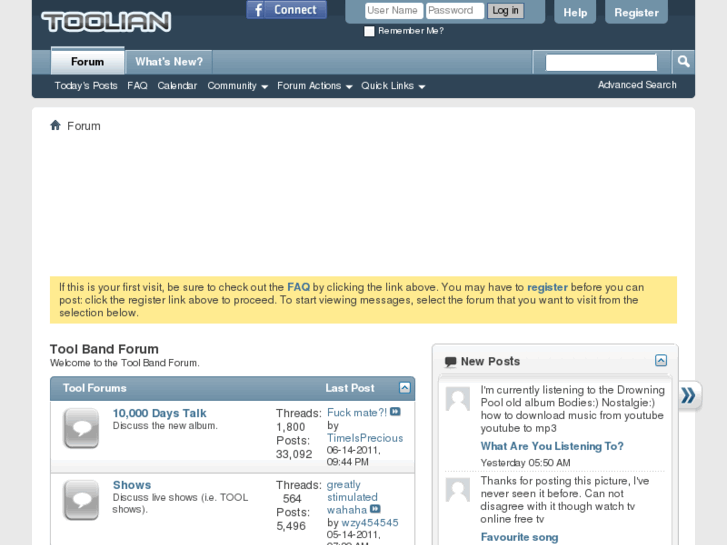Open "greatly stimulated wahaha" thread

click(352, 497)
